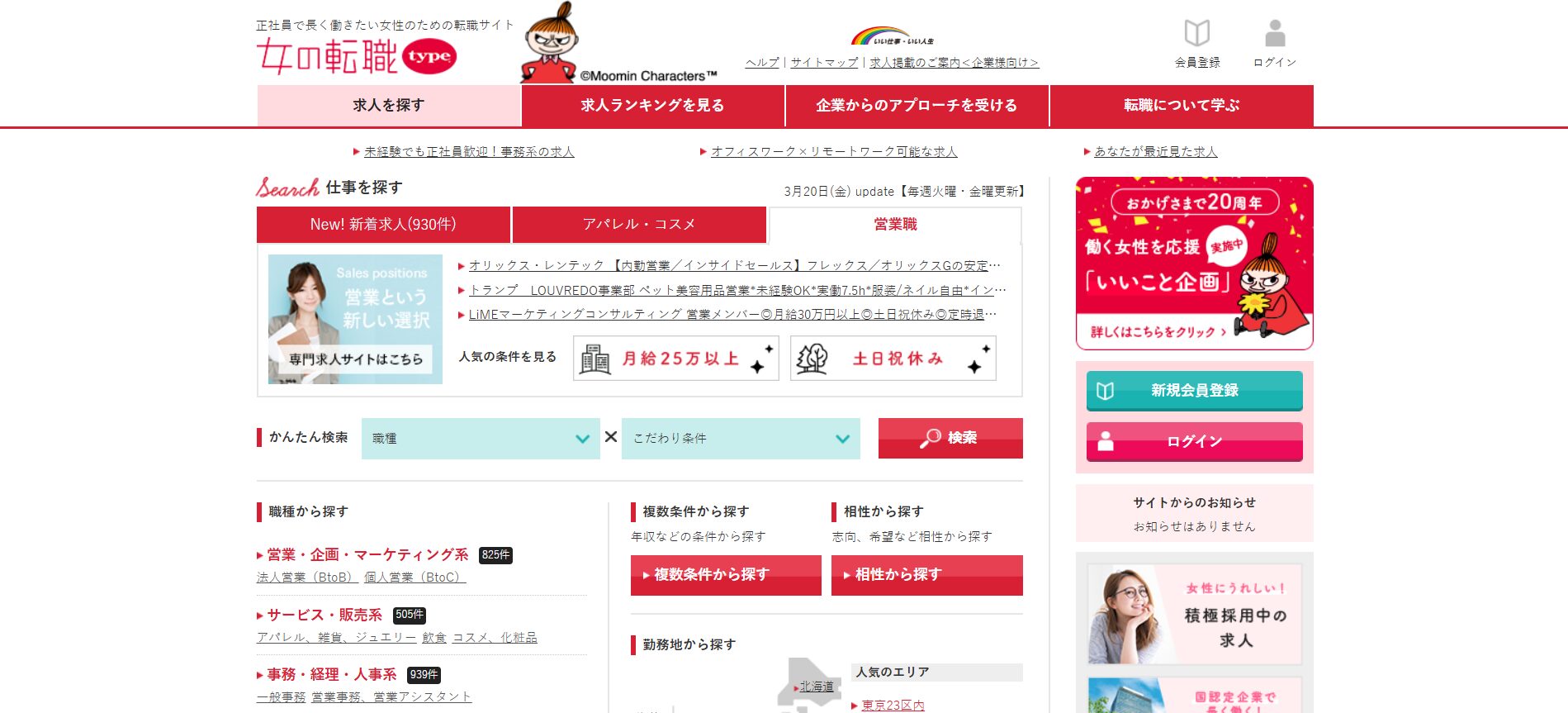Click the magnifier icon on the 検索 button
This screenshot has width=1568, height=713.
[x=930, y=438]
